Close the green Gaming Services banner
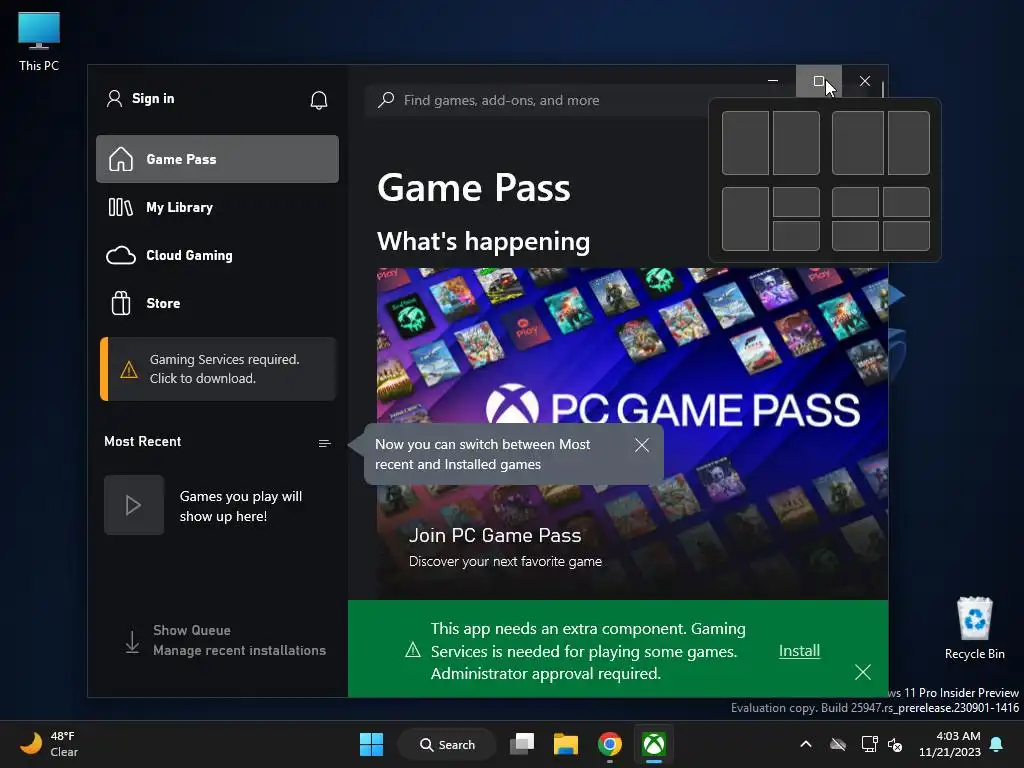 [x=863, y=672]
